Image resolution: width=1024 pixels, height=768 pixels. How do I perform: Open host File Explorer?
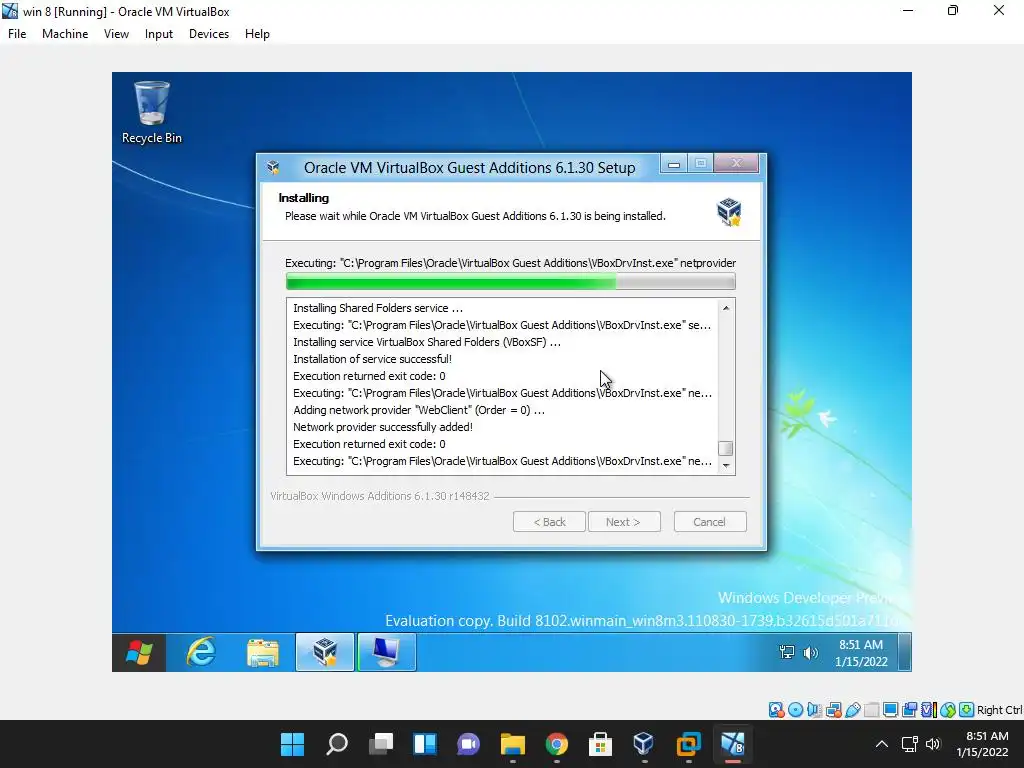(x=513, y=744)
